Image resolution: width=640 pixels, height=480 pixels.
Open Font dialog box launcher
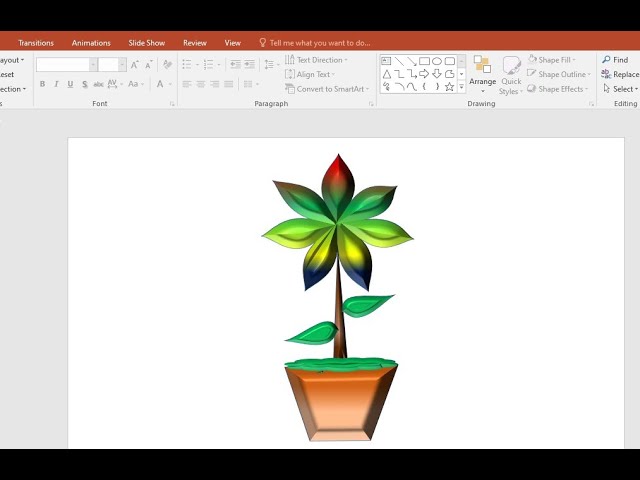click(x=172, y=104)
